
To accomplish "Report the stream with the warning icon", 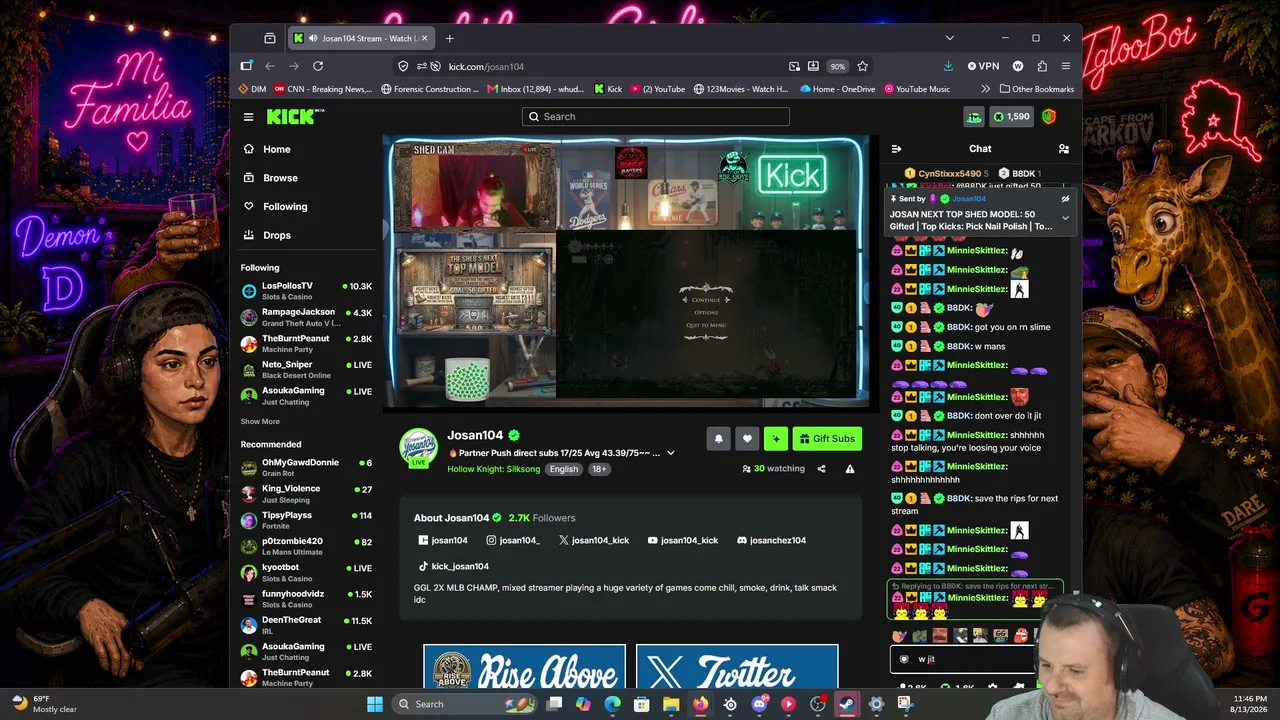I will coord(850,469).
